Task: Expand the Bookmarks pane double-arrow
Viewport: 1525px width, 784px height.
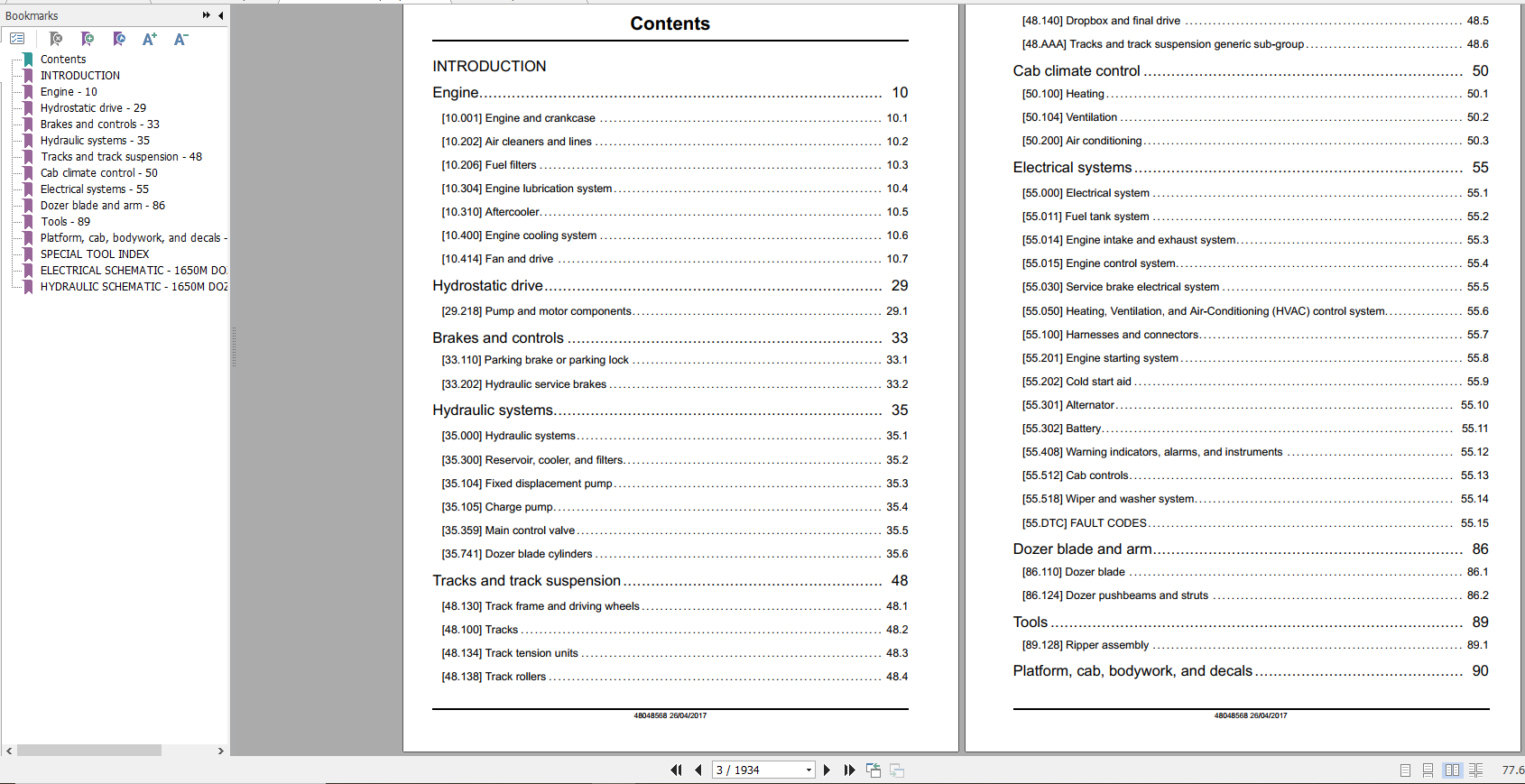Action: click(x=207, y=15)
